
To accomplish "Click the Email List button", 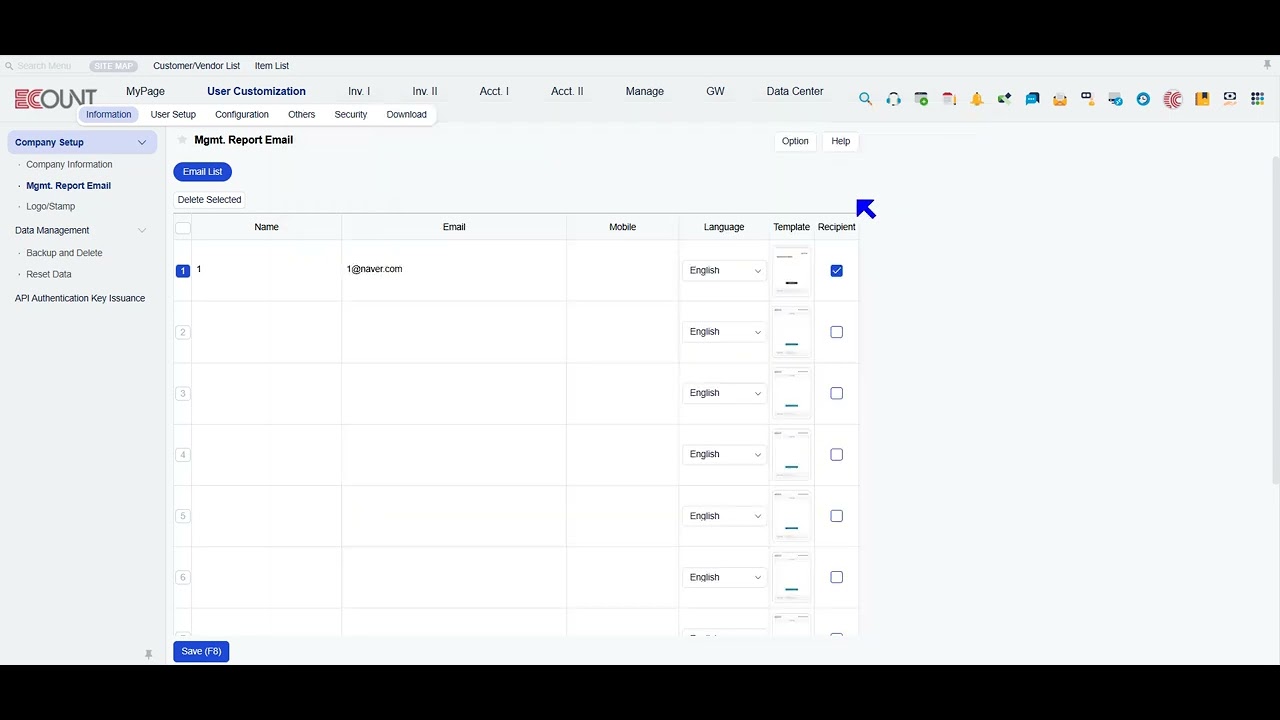I will click(202, 172).
